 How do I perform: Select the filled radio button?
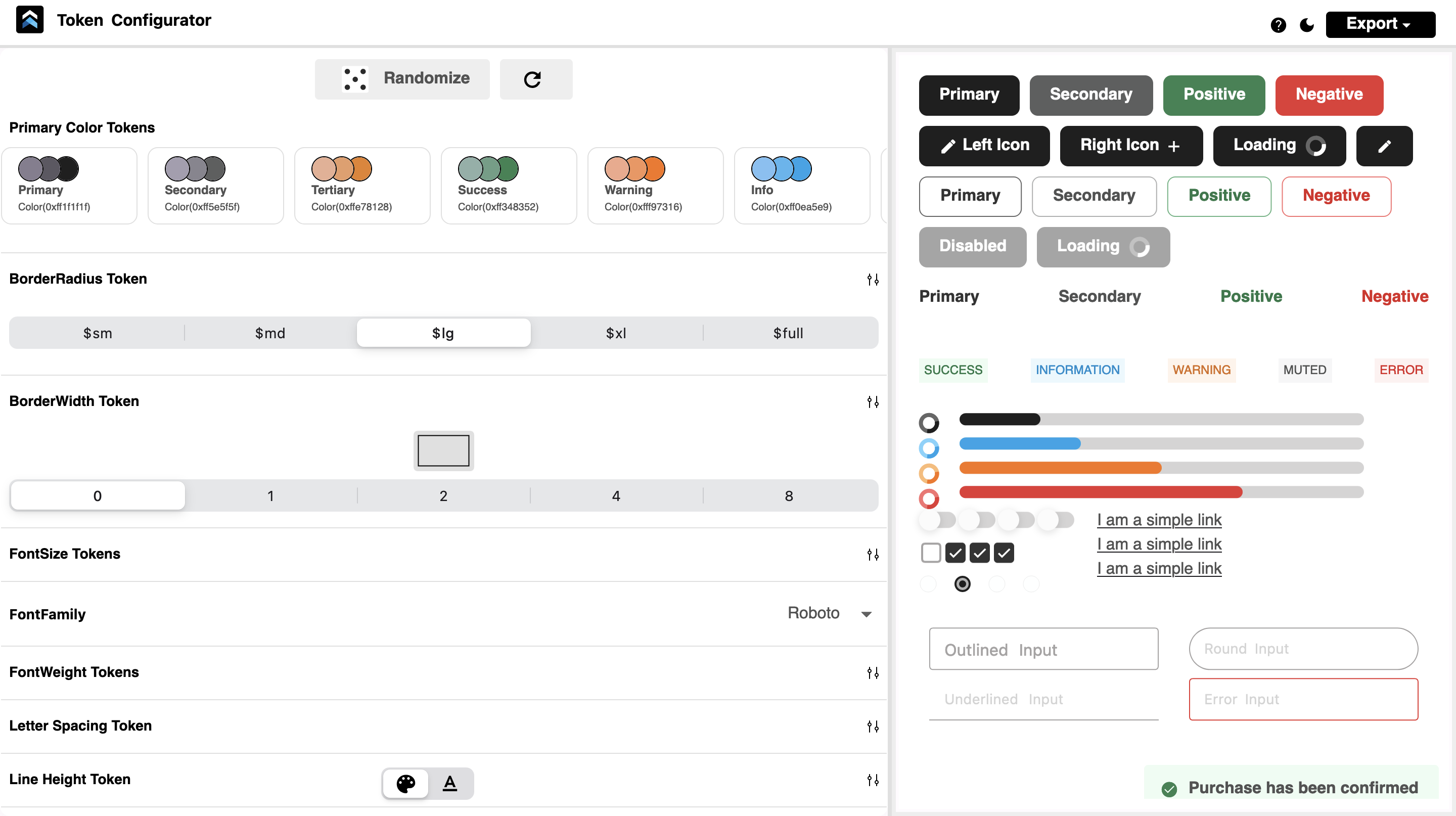point(962,584)
